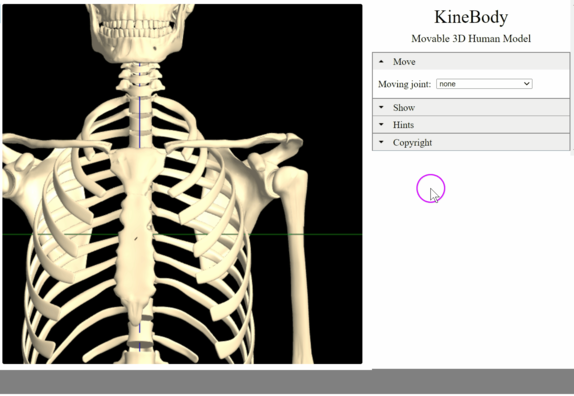Click the Hints section arrow icon
574x396 pixels.
coord(381,124)
